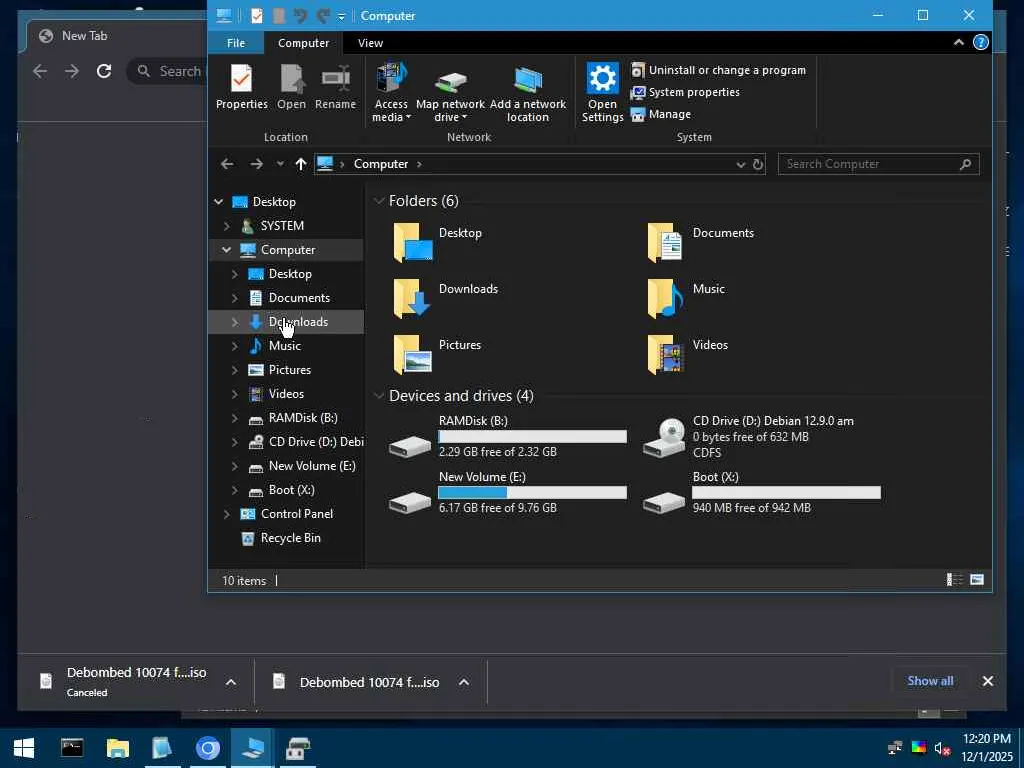Click the Search Computer input field

[868, 164]
